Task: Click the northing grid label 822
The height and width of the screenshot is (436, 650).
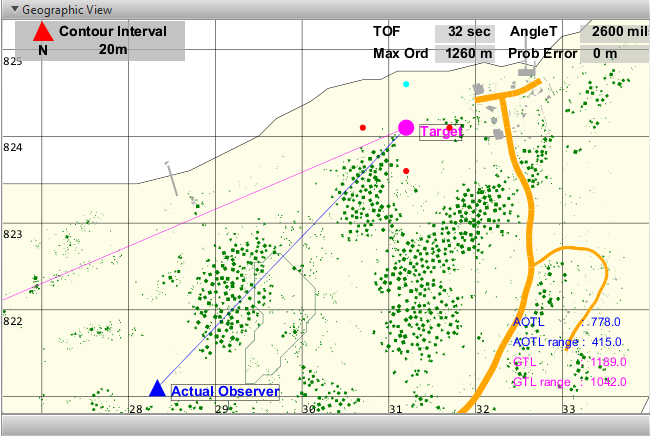Action: pyautogui.click(x=12, y=321)
